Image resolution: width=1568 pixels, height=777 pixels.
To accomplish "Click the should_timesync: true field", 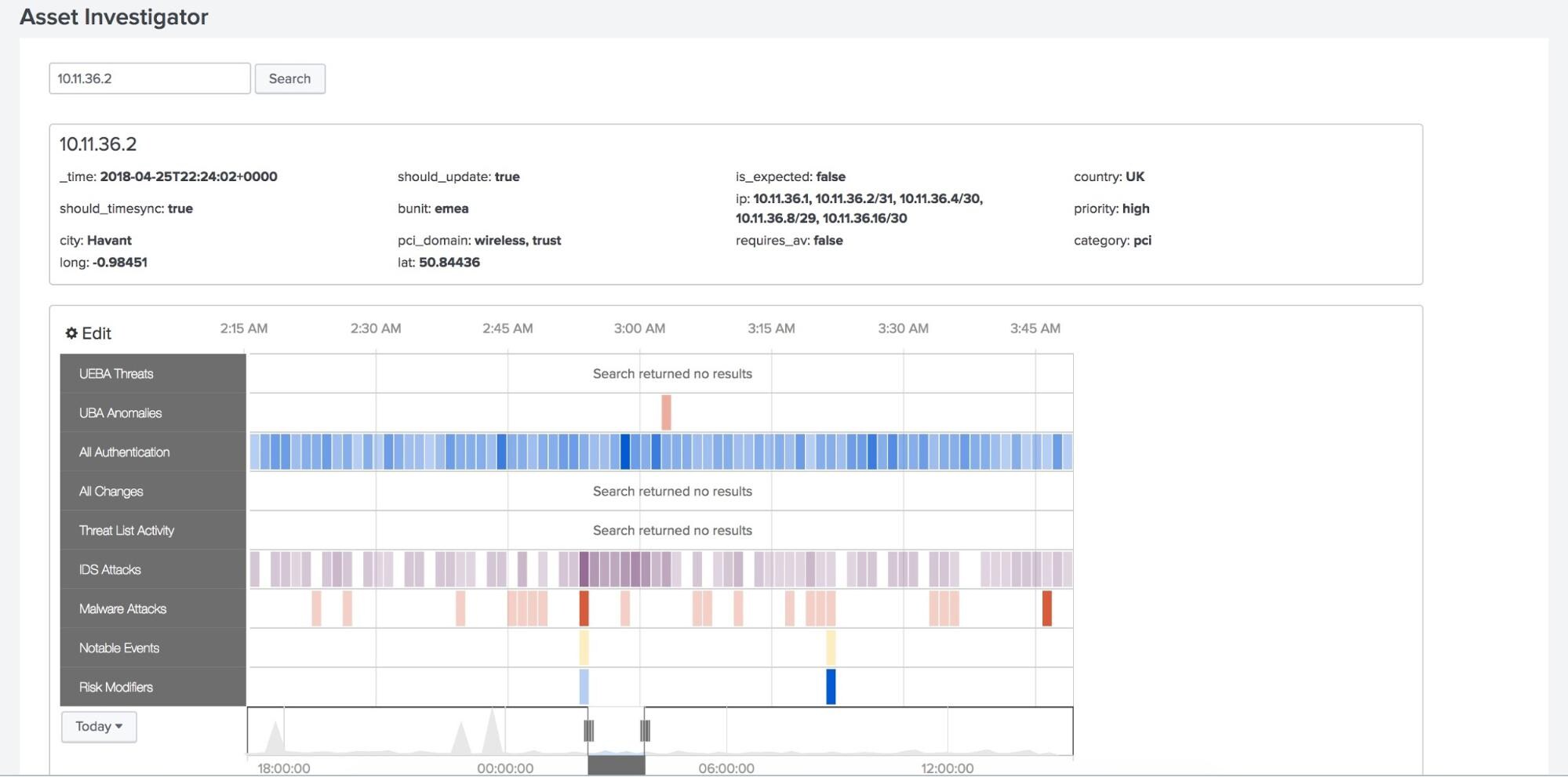I will point(126,209).
